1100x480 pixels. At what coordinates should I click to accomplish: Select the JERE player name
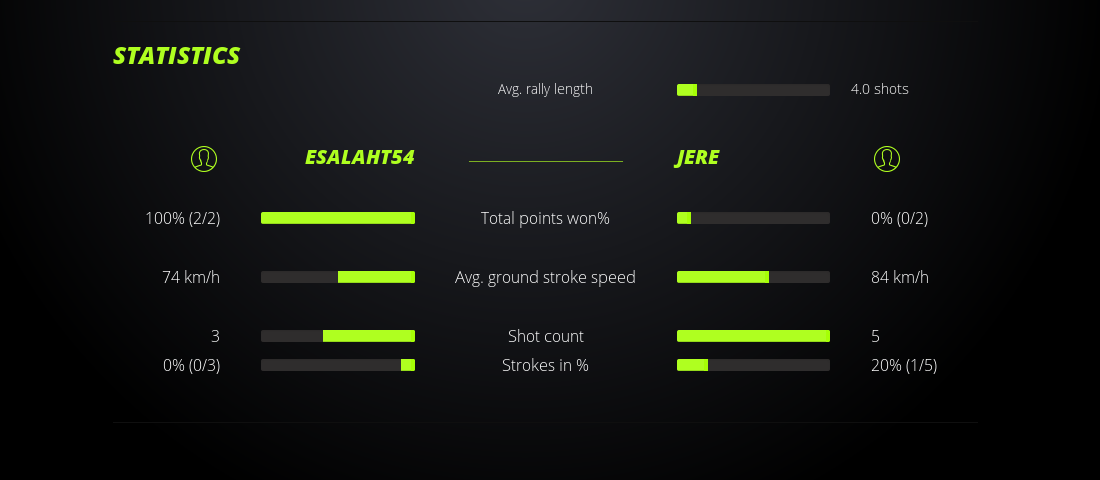(x=697, y=158)
